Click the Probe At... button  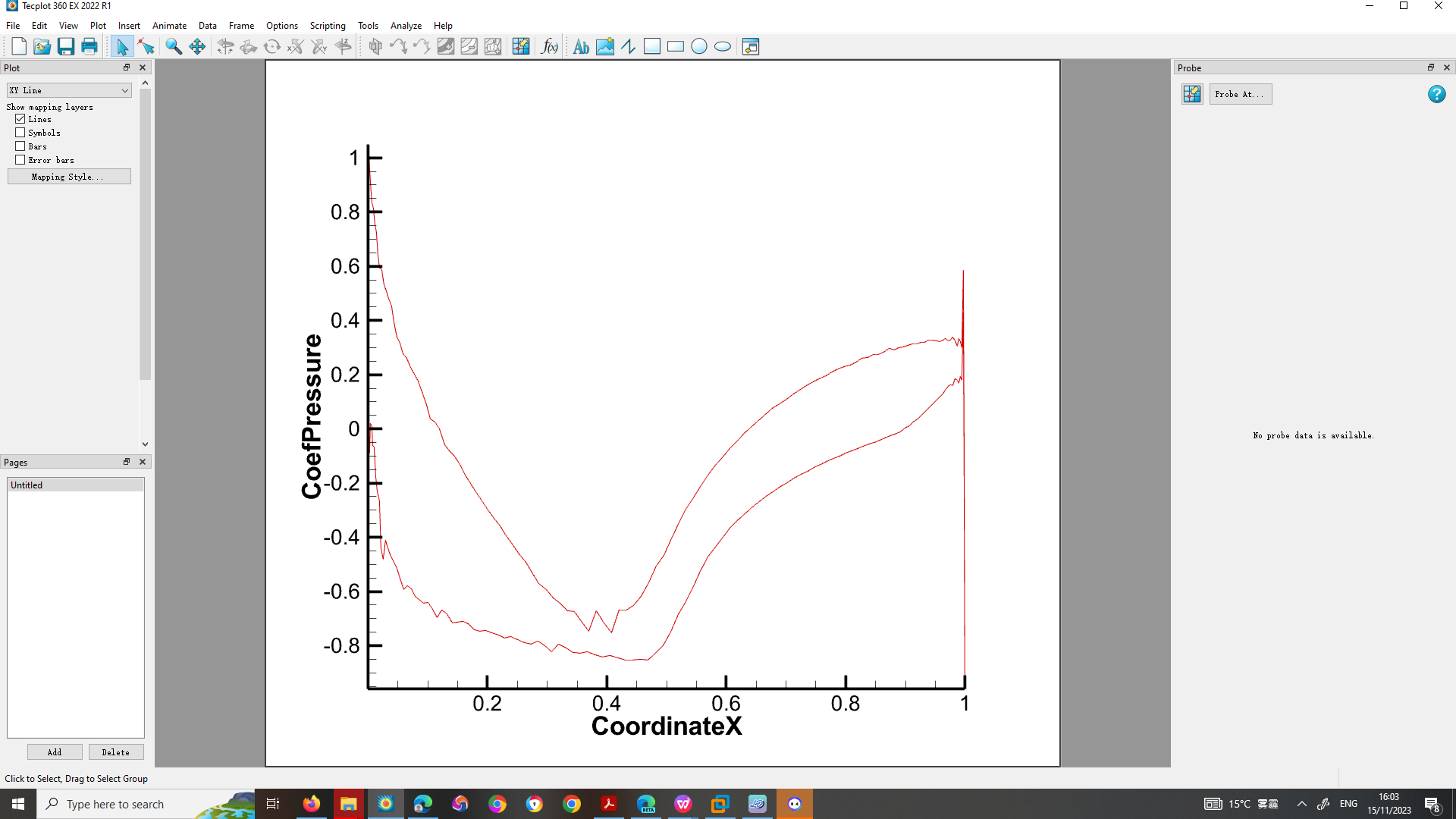pyautogui.click(x=1241, y=94)
